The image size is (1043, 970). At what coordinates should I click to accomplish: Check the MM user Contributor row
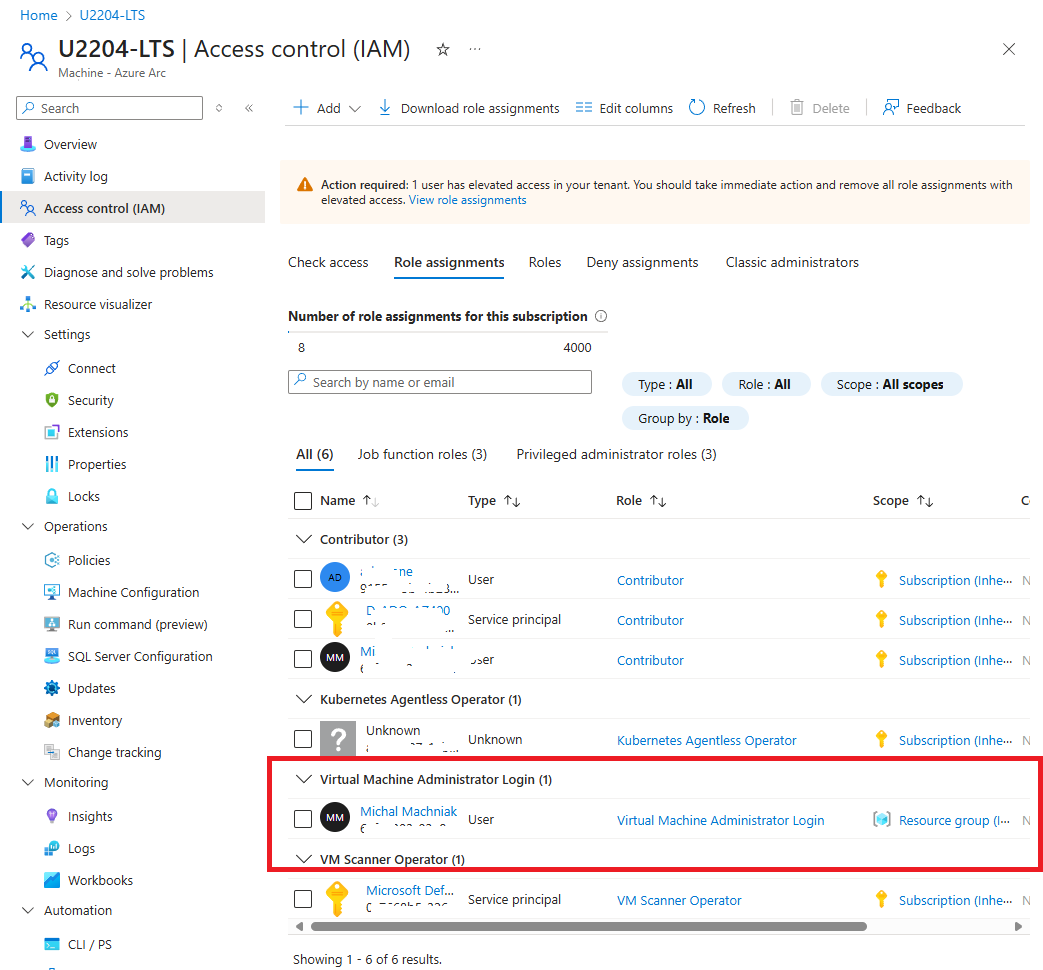tap(303, 659)
